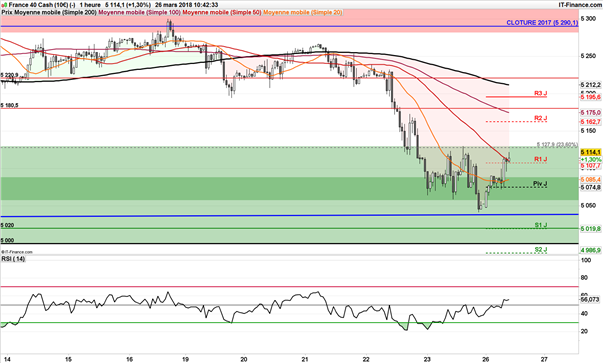Click the yellow current price tag 5 114,1

tap(590, 152)
